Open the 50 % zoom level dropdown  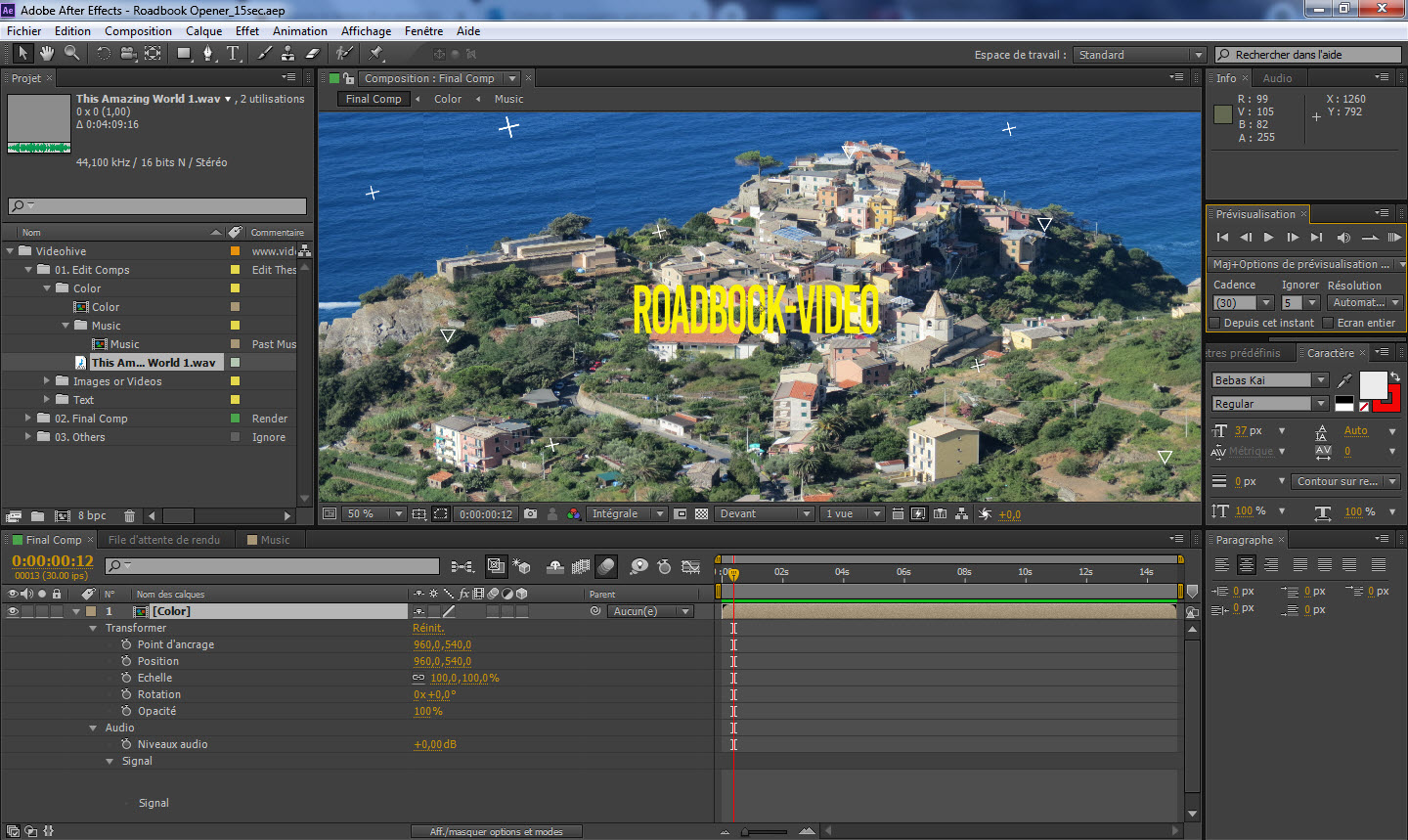pyautogui.click(x=398, y=514)
